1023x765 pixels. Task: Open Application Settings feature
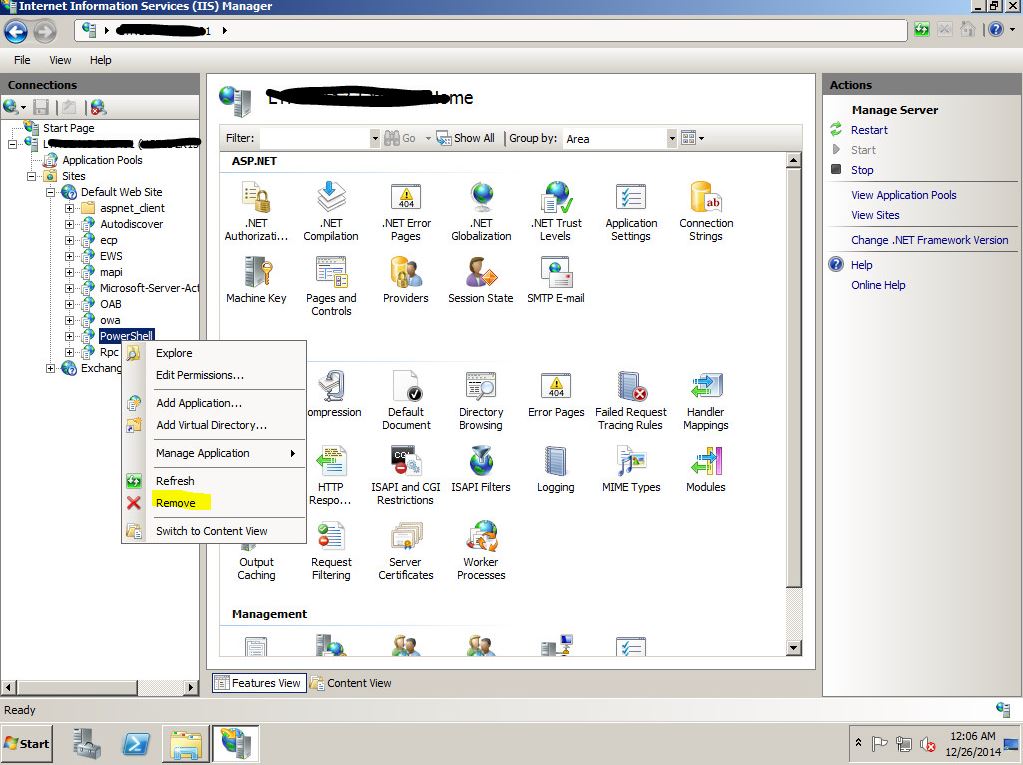[x=631, y=212]
